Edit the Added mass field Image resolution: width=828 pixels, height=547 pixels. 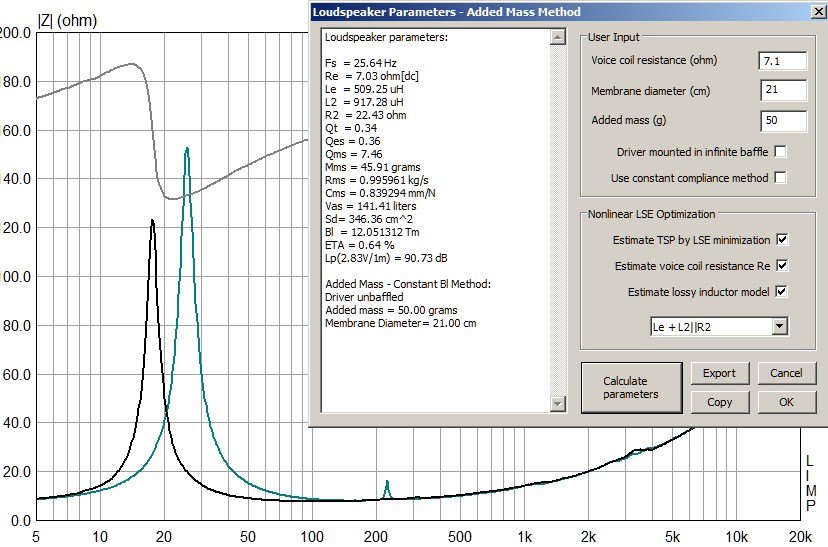783,120
